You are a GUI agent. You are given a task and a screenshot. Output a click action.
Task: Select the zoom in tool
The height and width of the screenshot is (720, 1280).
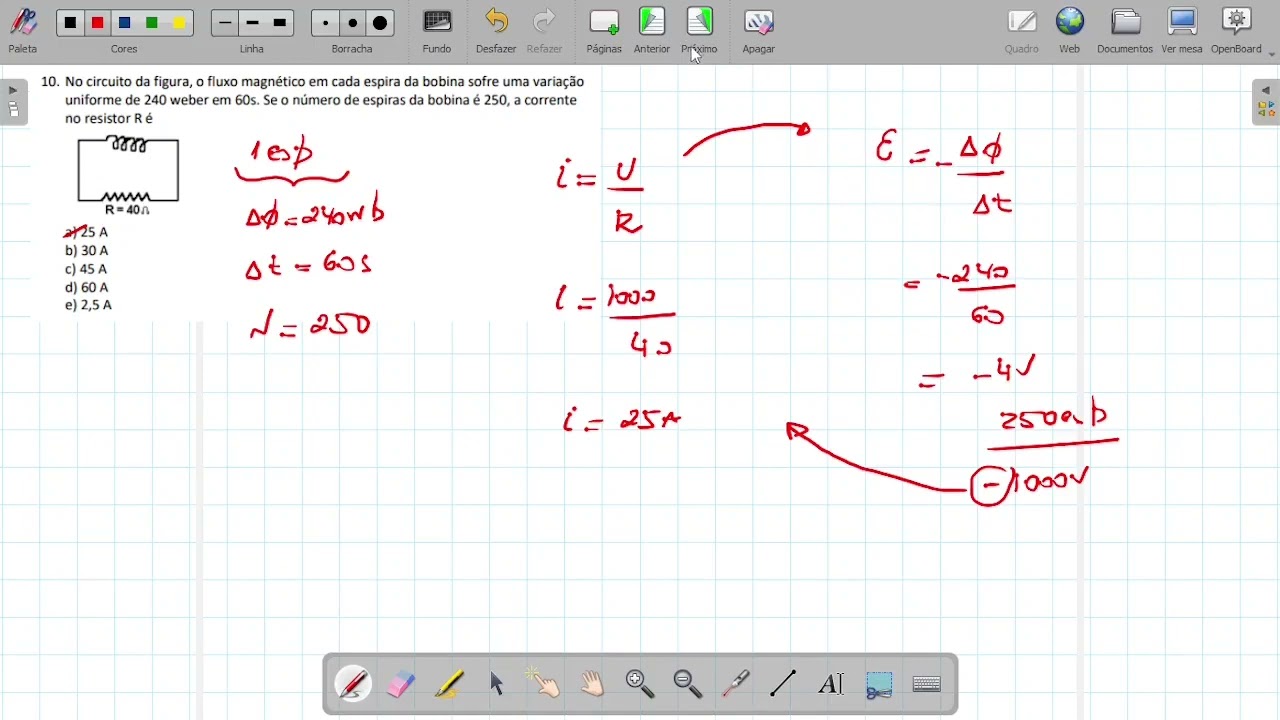coord(640,684)
